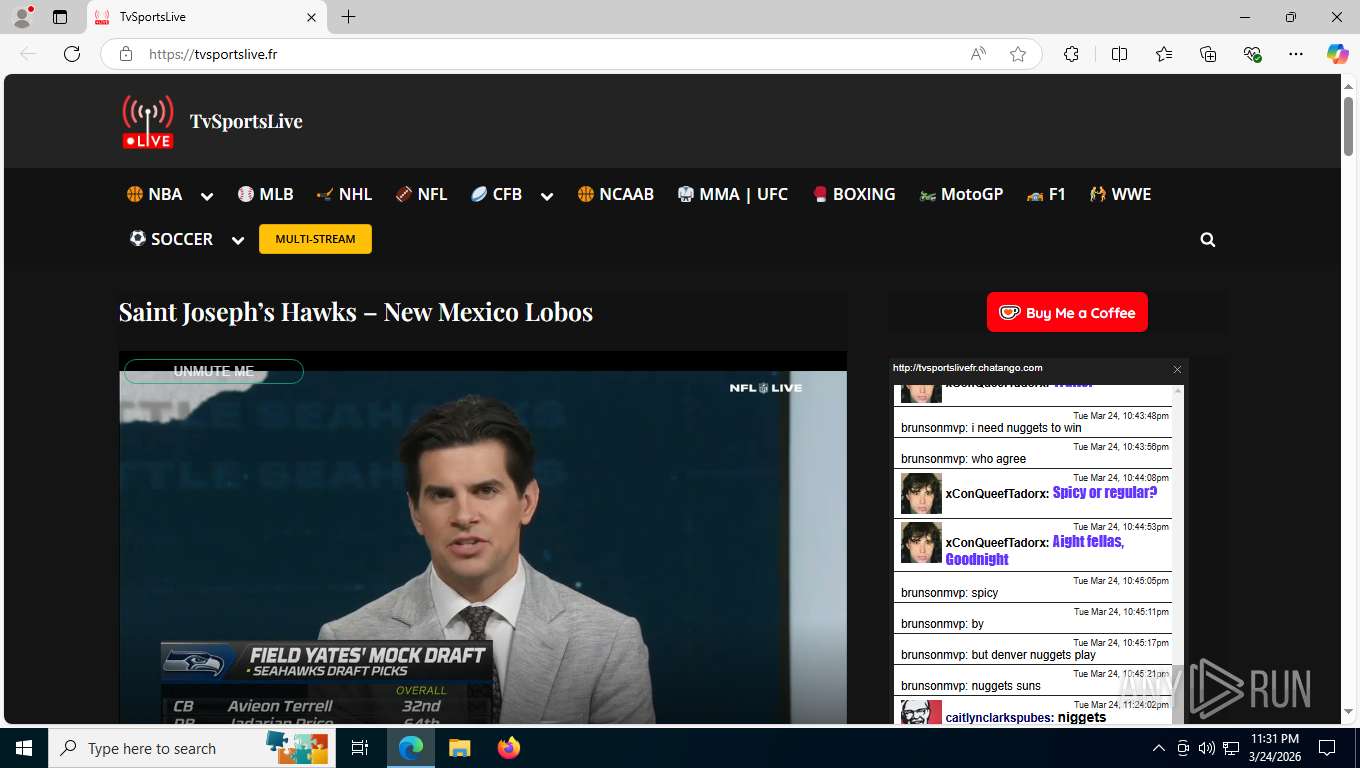Open the BOXING menu item

click(853, 194)
